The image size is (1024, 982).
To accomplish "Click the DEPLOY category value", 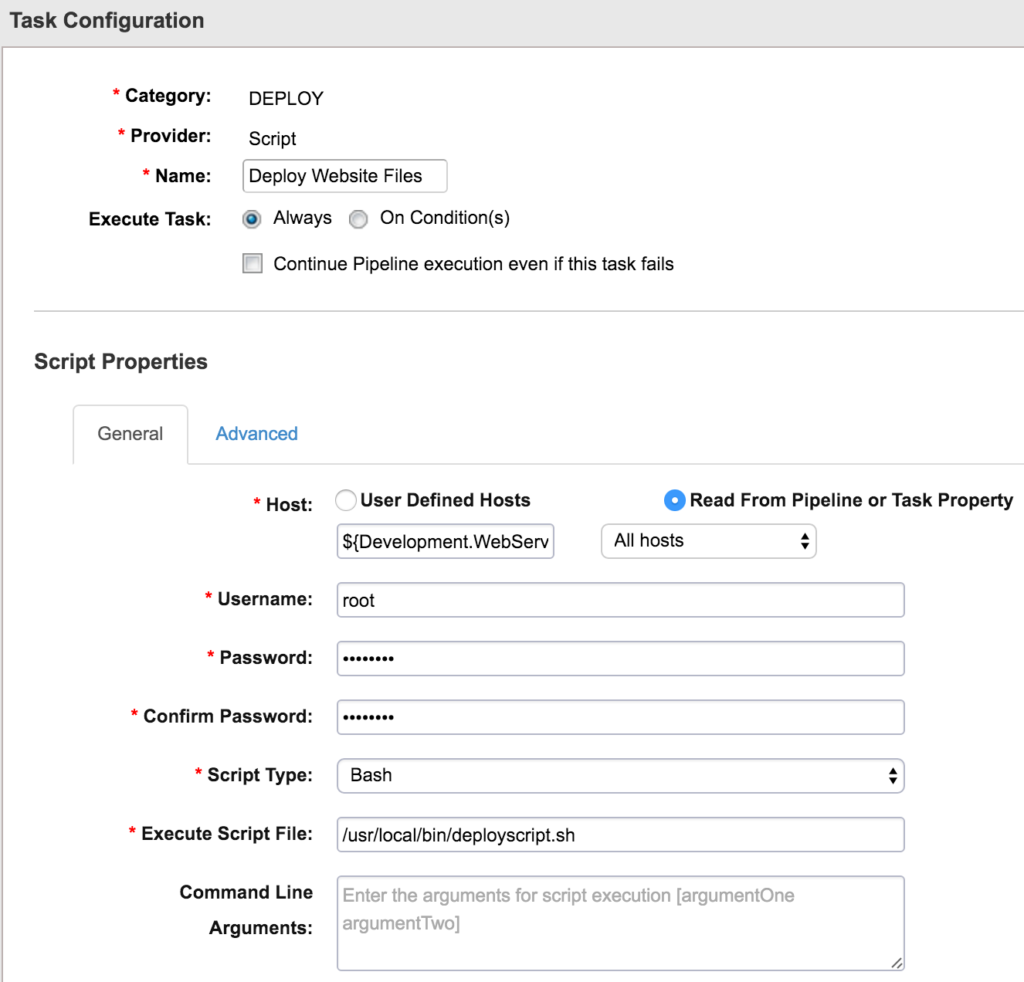I will (286, 98).
